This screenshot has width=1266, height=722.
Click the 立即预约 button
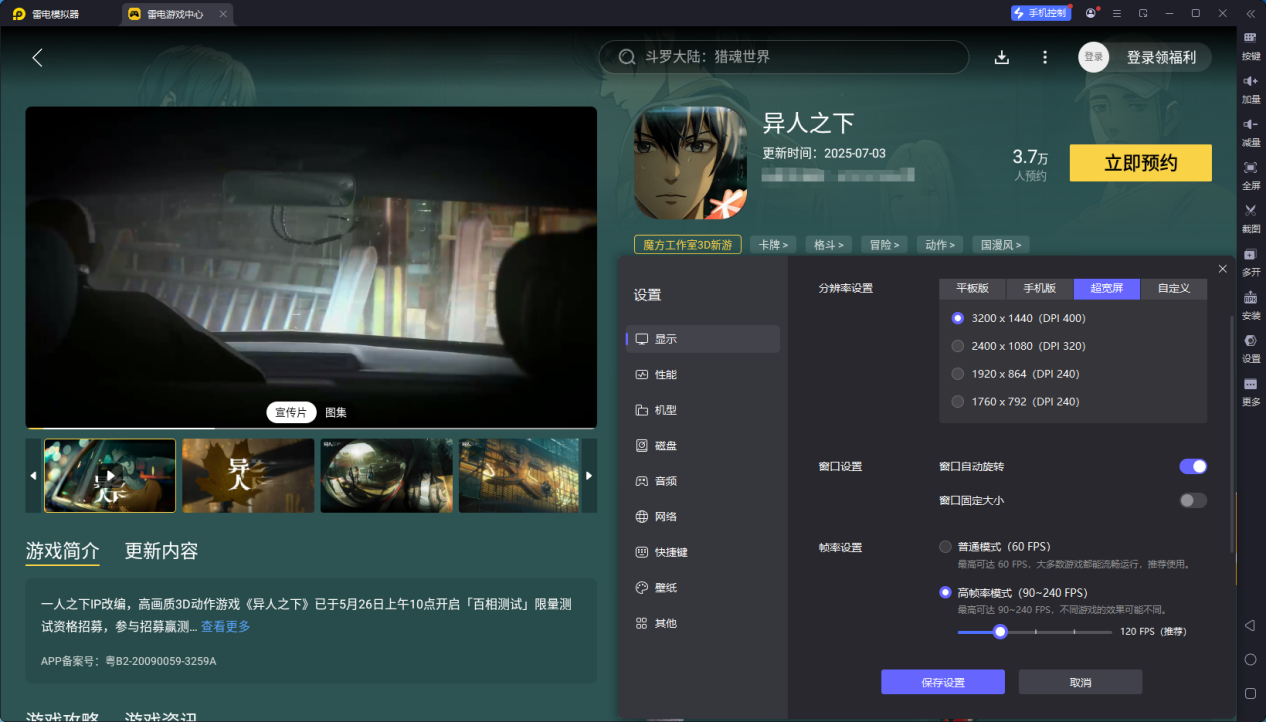pyautogui.click(x=1140, y=163)
